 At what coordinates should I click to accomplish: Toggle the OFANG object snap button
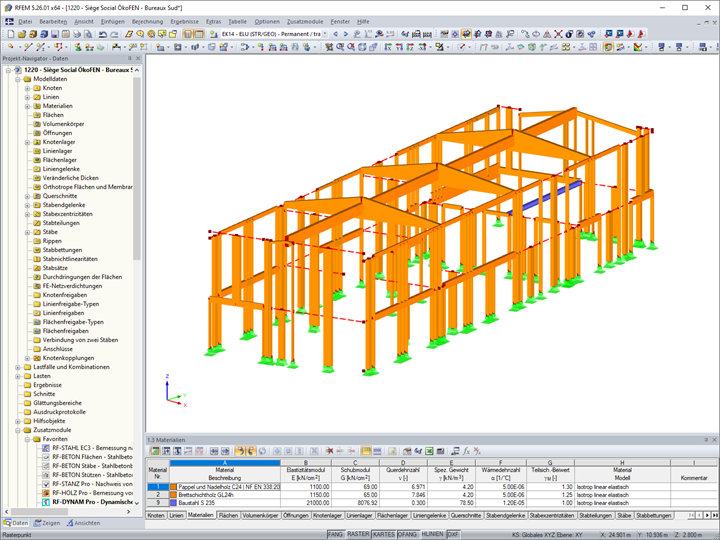pos(407,534)
